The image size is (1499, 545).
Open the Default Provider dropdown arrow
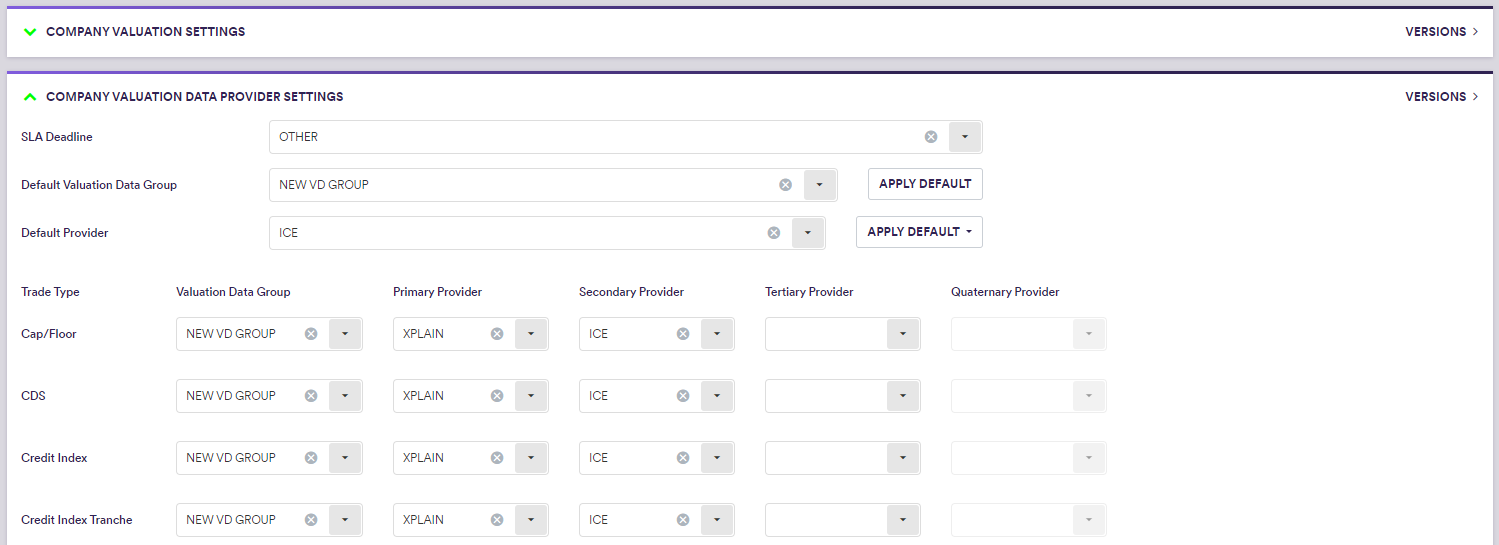(x=808, y=233)
